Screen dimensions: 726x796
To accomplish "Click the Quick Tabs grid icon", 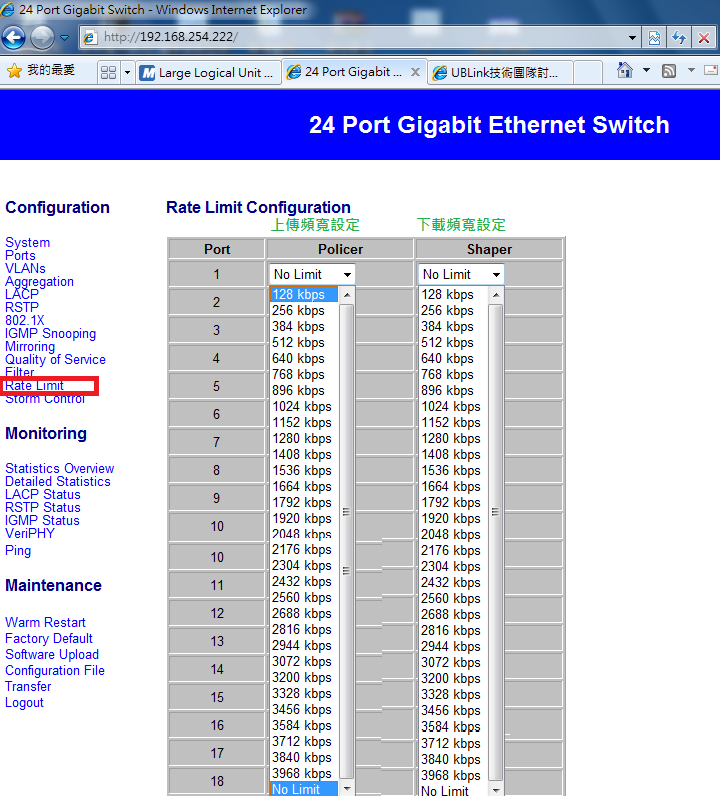I will pyautogui.click(x=108, y=73).
